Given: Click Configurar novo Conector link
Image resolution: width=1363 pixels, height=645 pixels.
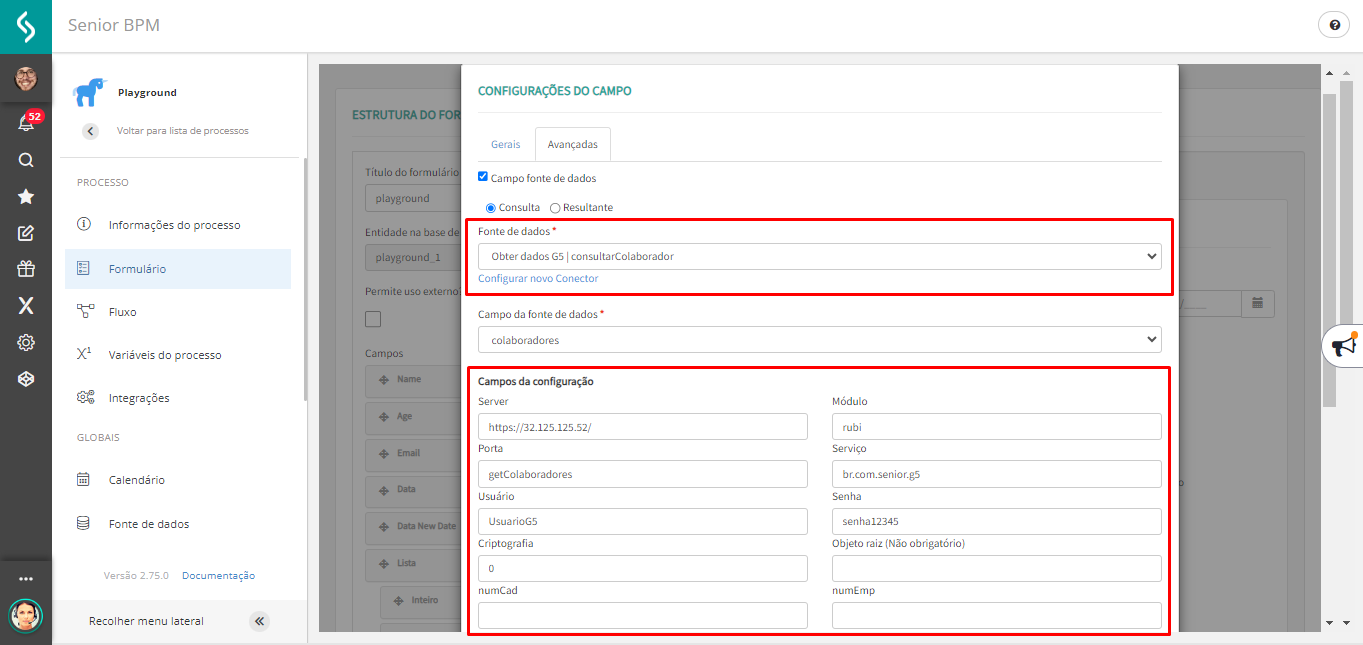Looking at the screenshot, I should tap(538, 279).
